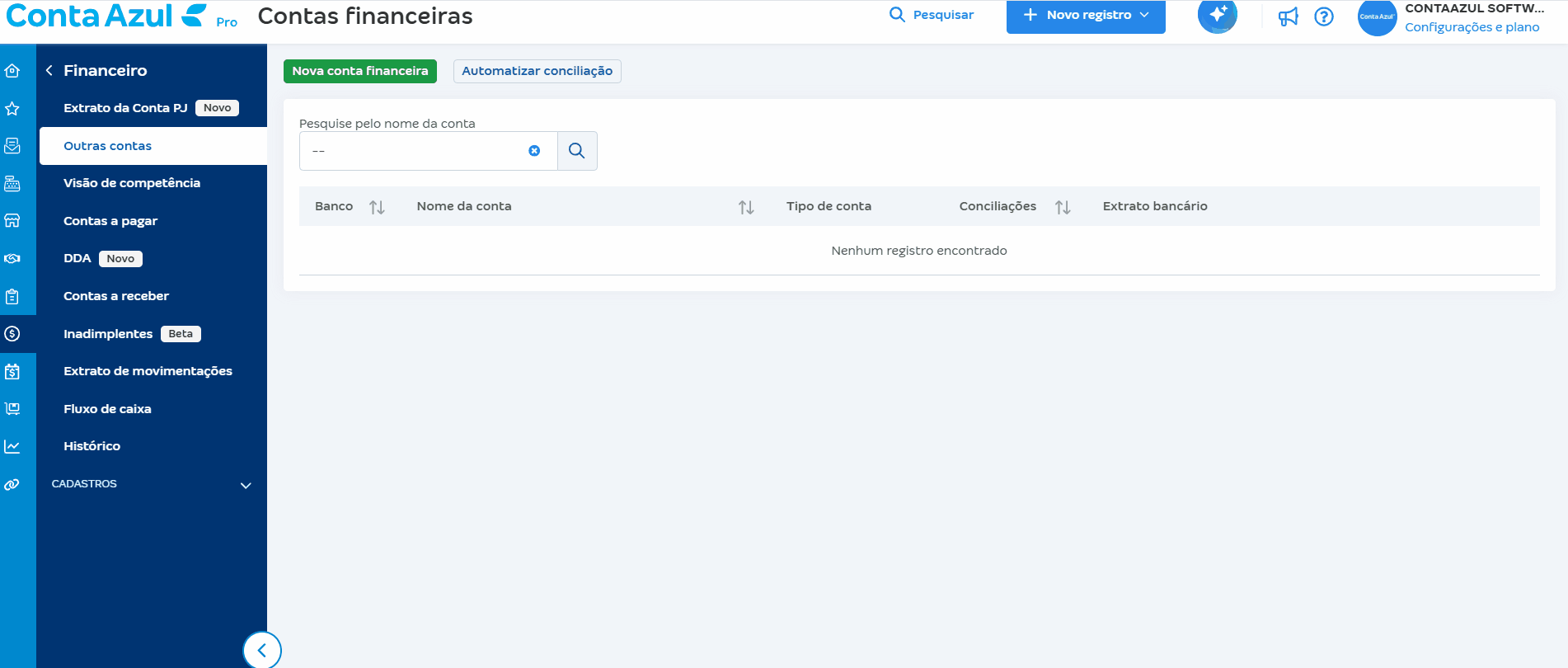
Task: Open the reports chart icon in sidebar
Action: click(x=12, y=447)
